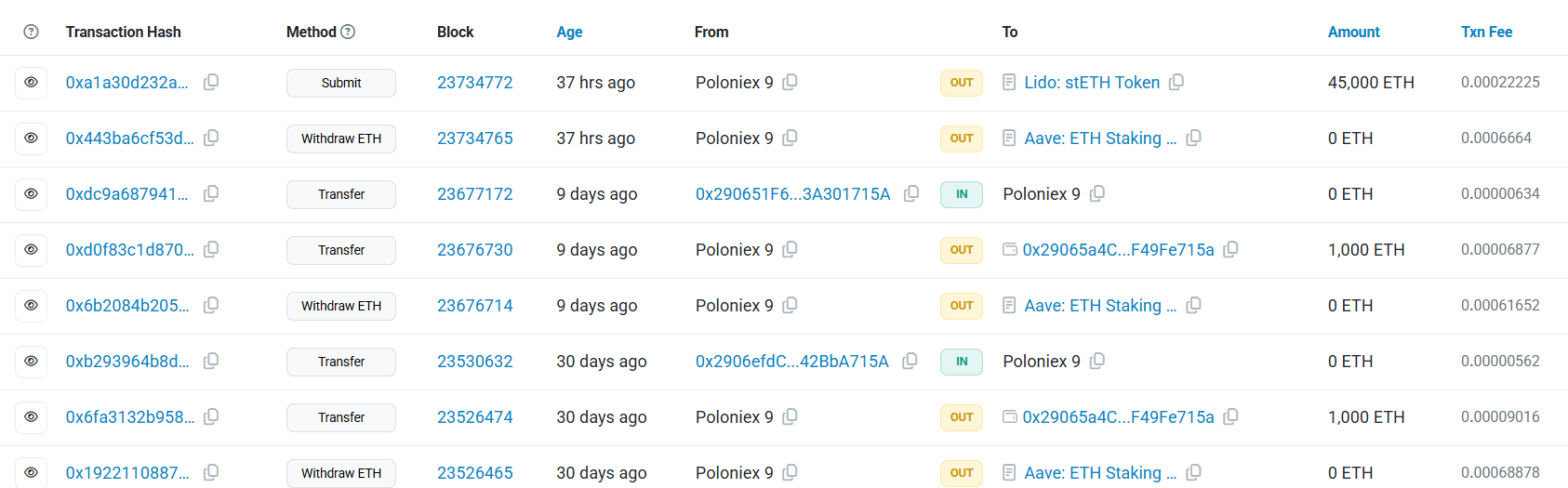Copy sender address 0x2906efdC...42BbA715A
This screenshot has width=1568, height=488.
(x=910, y=361)
